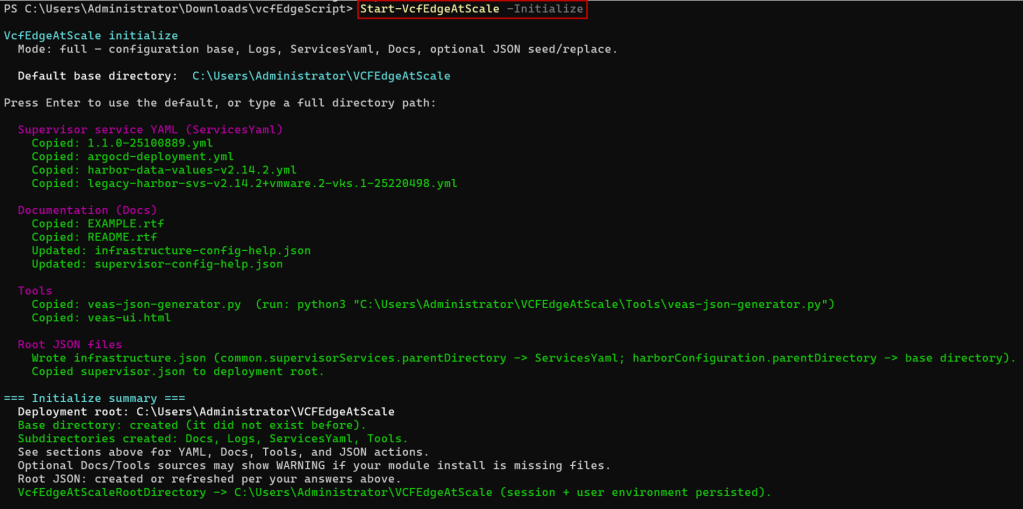This screenshot has width=1023, height=509.
Task: Click the Tools section heading
Action: pyautogui.click(x=35, y=291)
